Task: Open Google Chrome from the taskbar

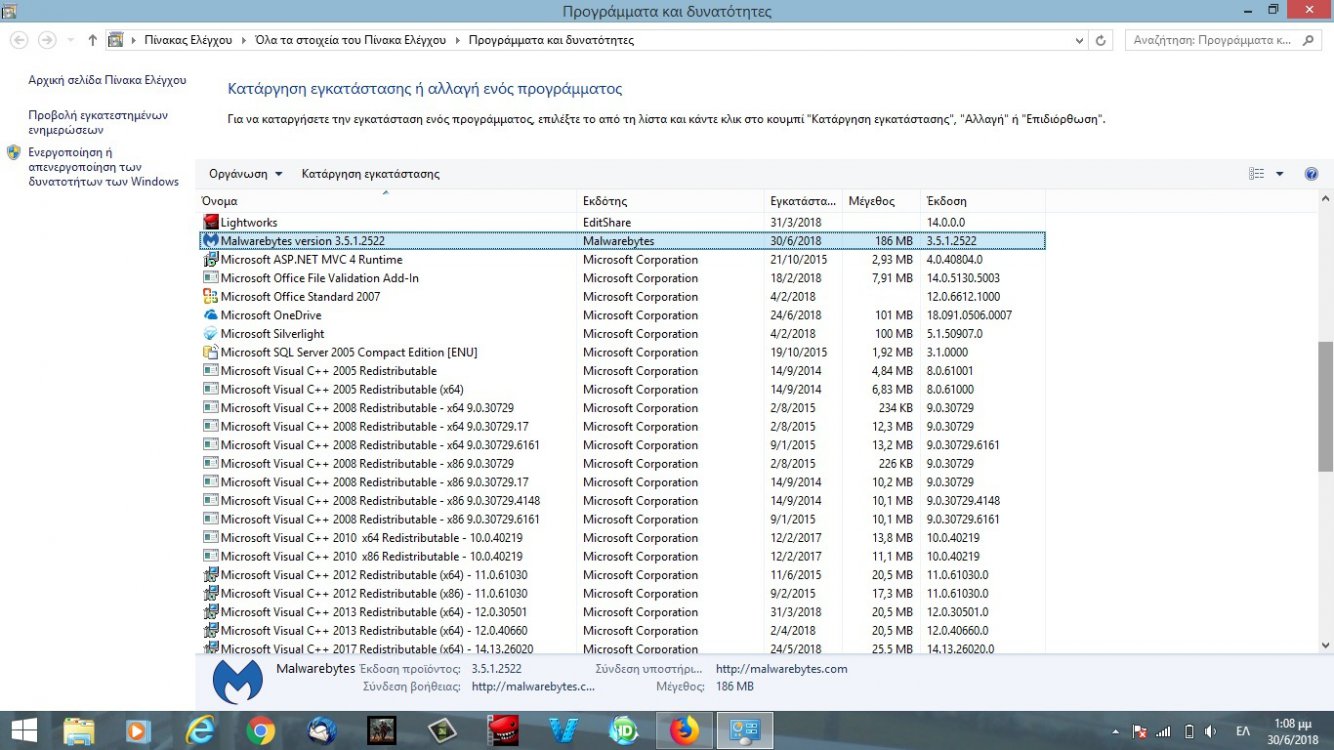Action: (261, 731)
